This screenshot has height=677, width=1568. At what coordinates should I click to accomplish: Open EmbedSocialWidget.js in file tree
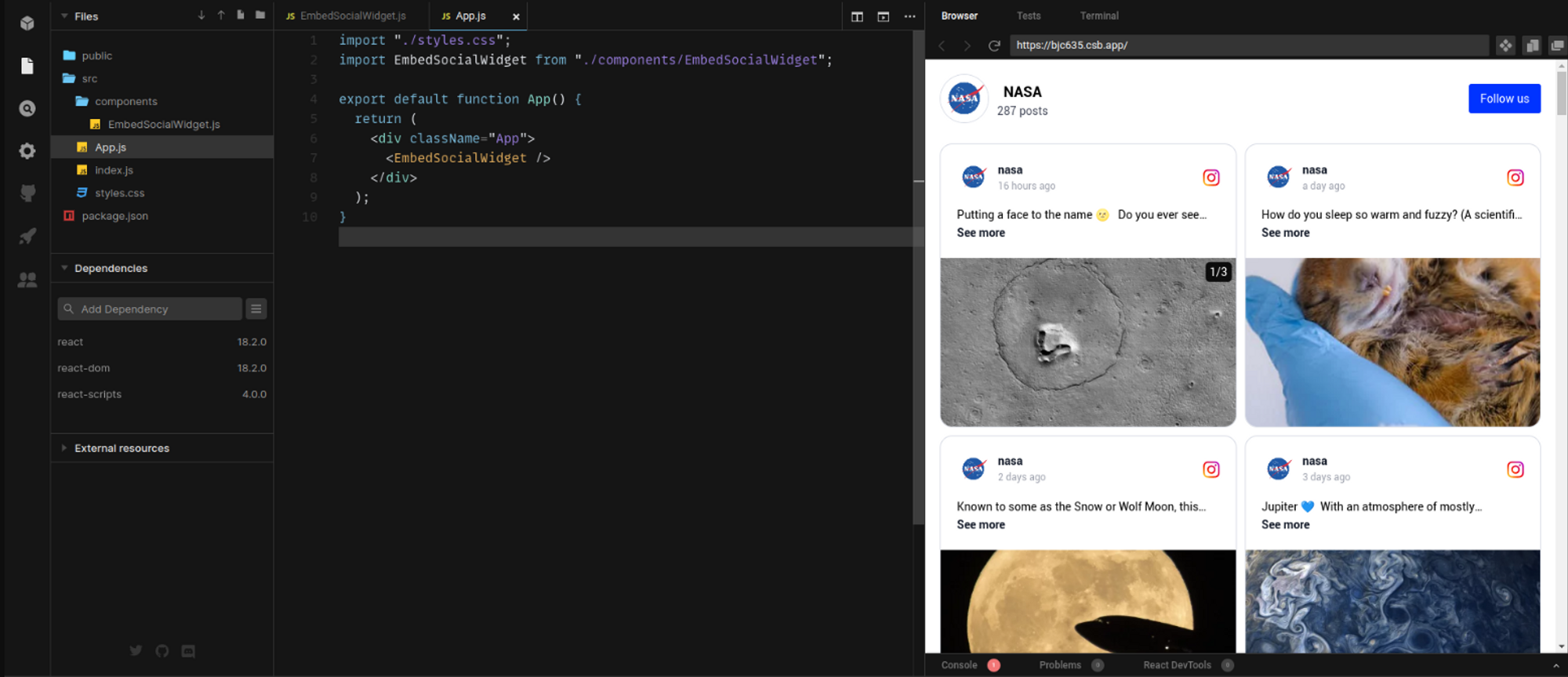pyautogui.click(x=162, y=124)
